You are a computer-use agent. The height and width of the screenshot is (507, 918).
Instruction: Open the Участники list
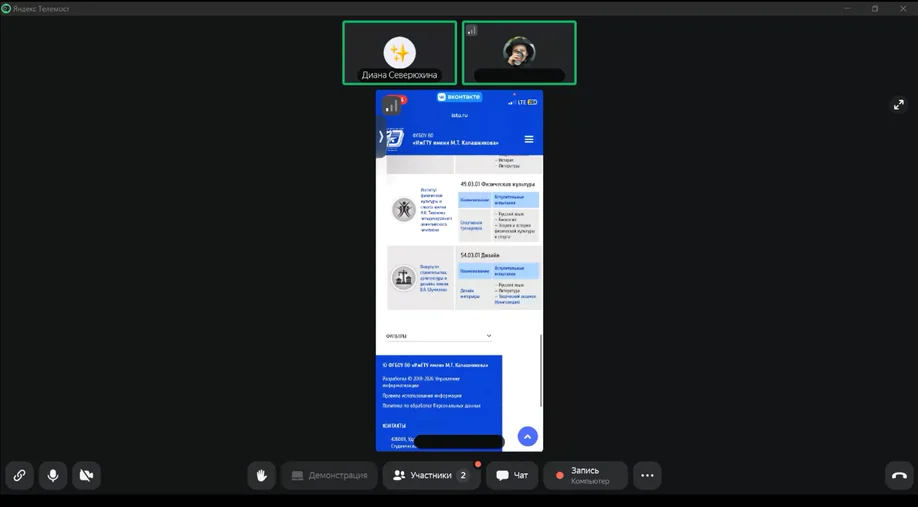point(432,475)
